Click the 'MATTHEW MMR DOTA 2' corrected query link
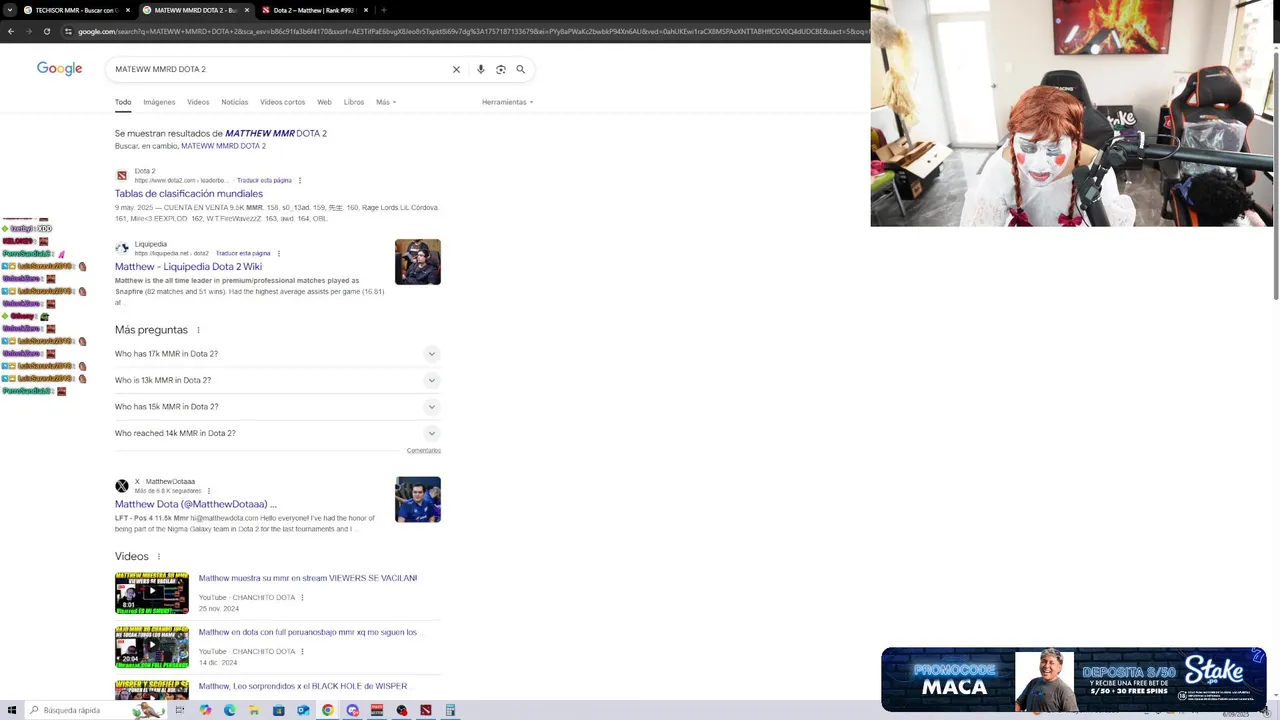This screenshot has height=720, width=1280. click(276, 133)
